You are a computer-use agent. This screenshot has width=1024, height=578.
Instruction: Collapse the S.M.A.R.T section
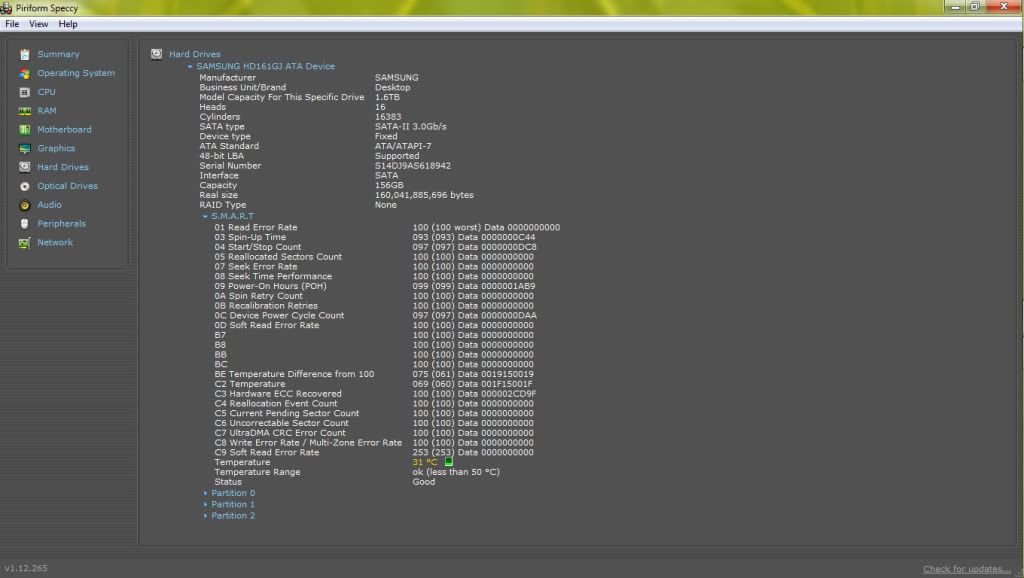[205, 216]
